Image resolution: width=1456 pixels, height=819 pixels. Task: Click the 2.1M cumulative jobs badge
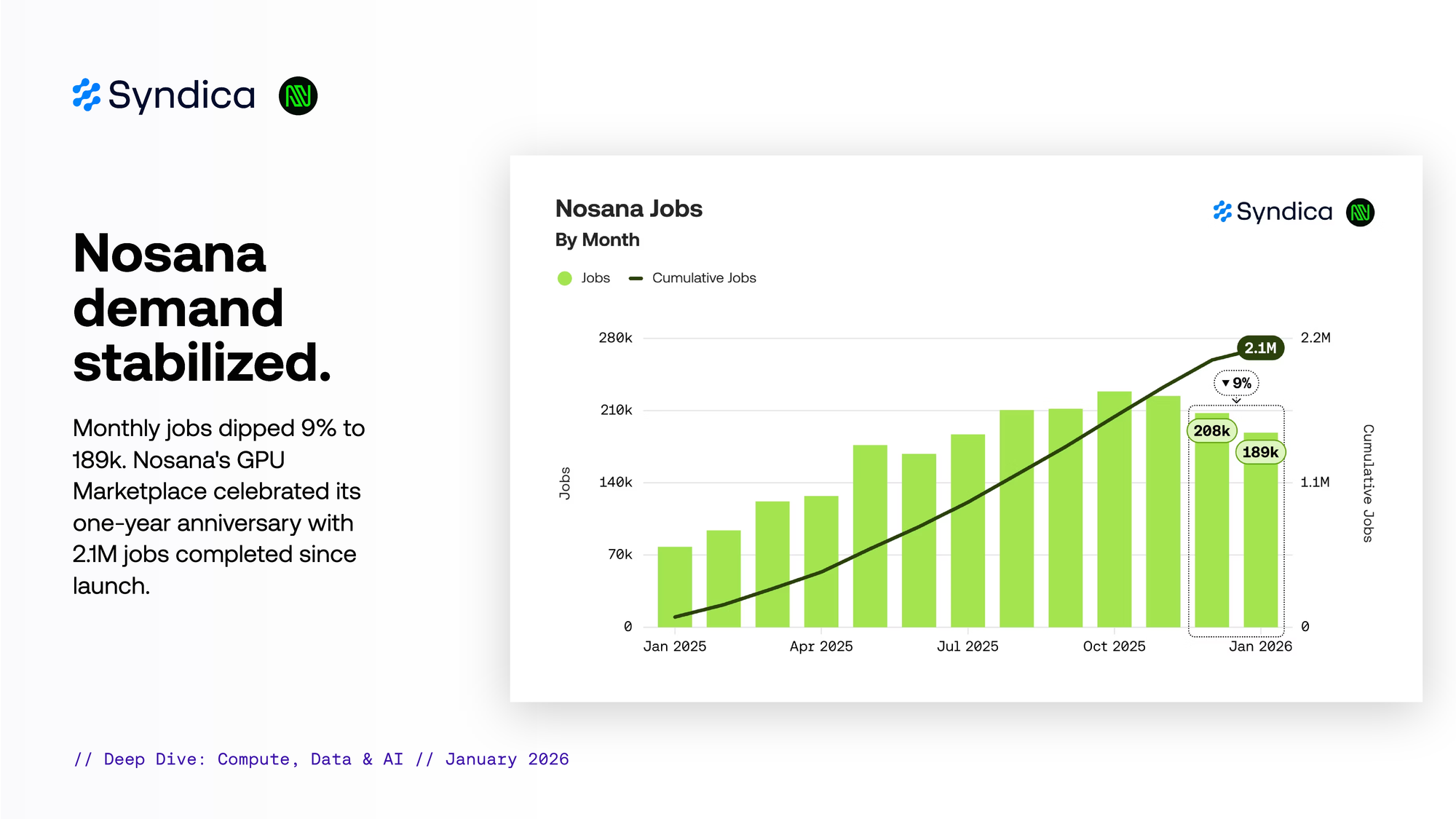coord(1260,348)
